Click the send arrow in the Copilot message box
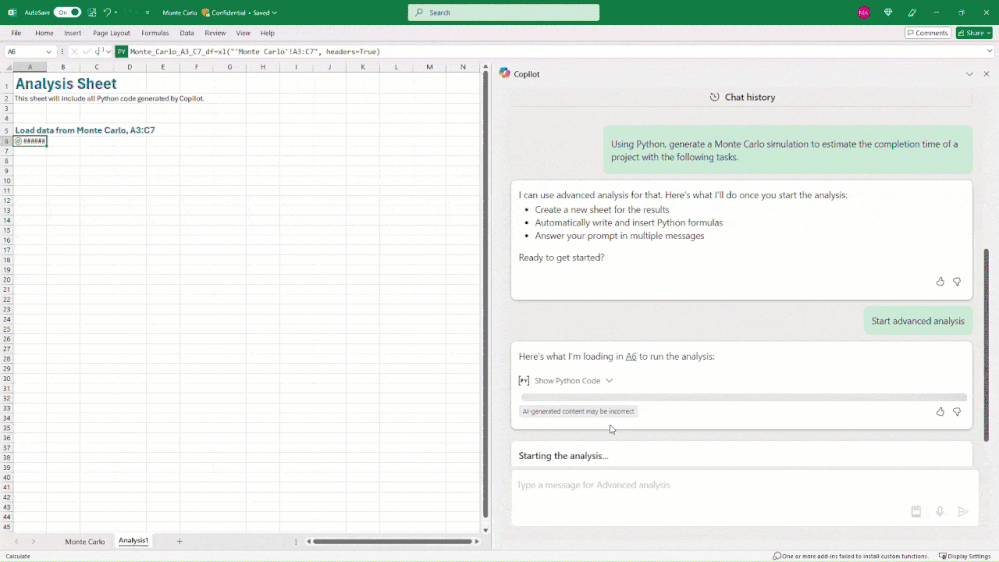Screen dimensions: 999x562 coord(963,511)
